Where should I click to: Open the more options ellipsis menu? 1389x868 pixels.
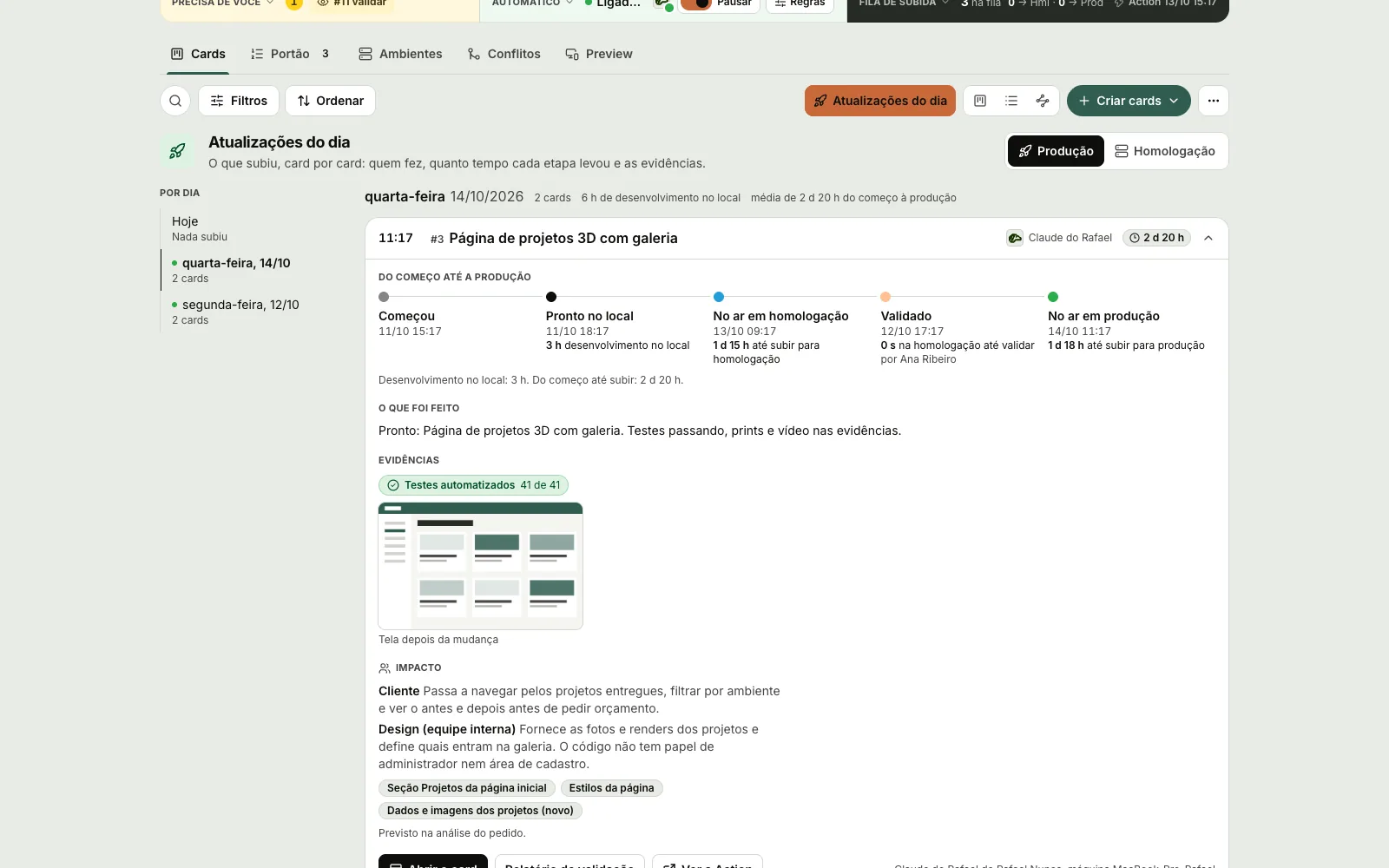pyautogui.click(x=1214, y=101)
